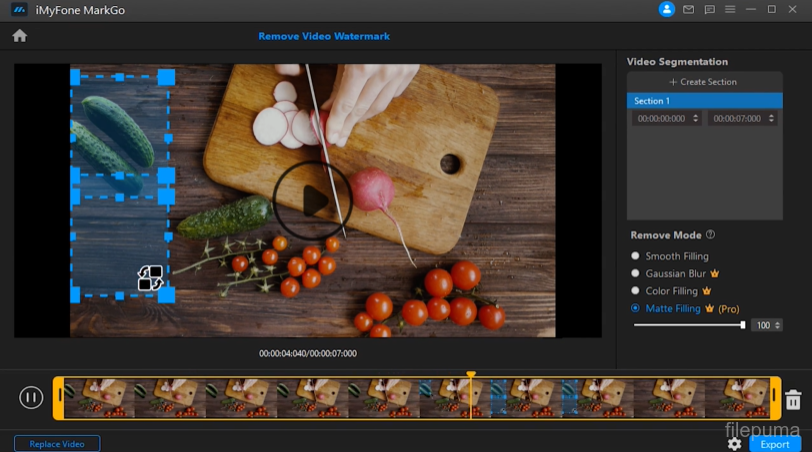
Task: Adjust the section end time stepper
Action: click(x=771, y=118)
